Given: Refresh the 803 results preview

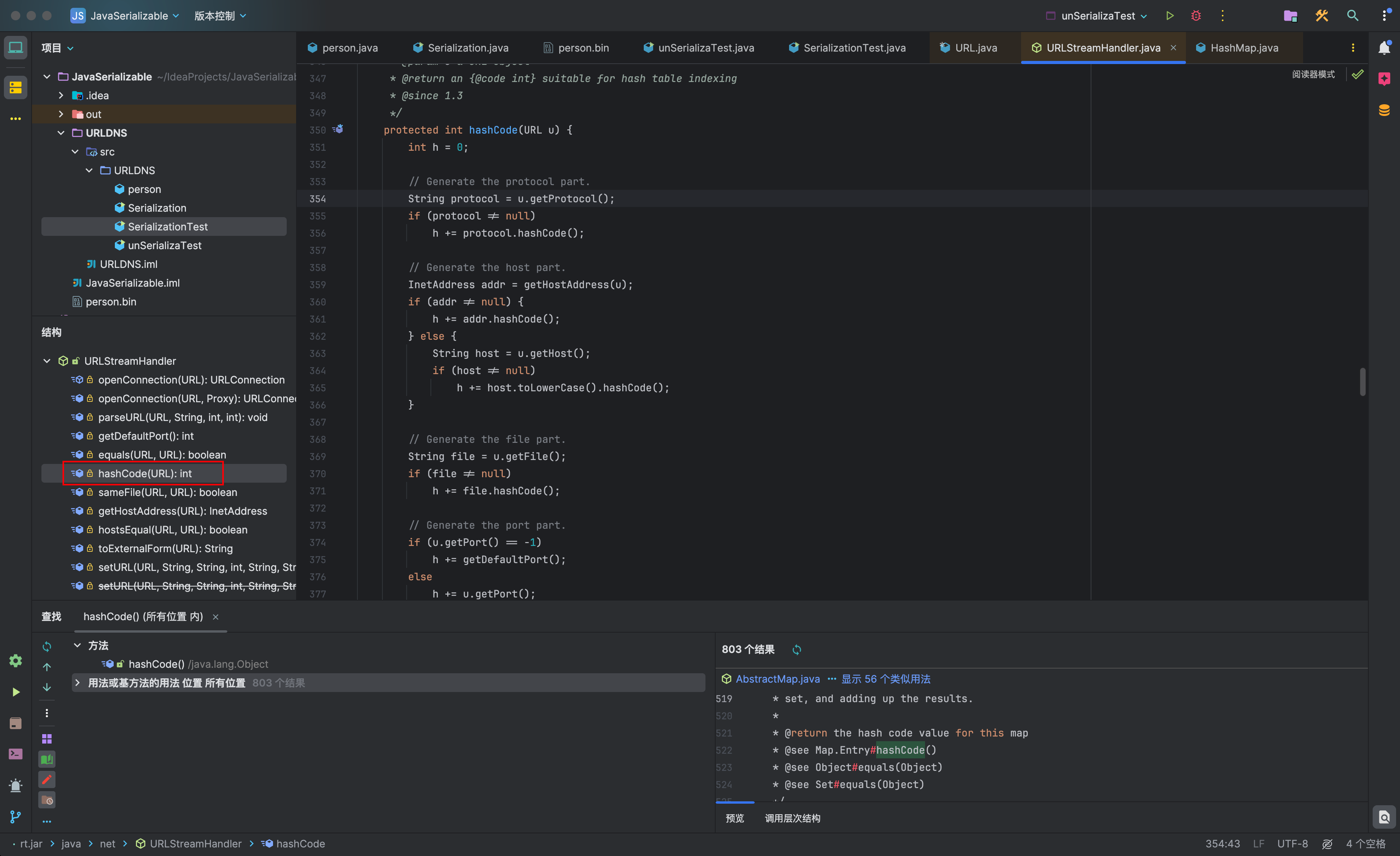Looking at the screenshot, I should (x=796, y=649).
